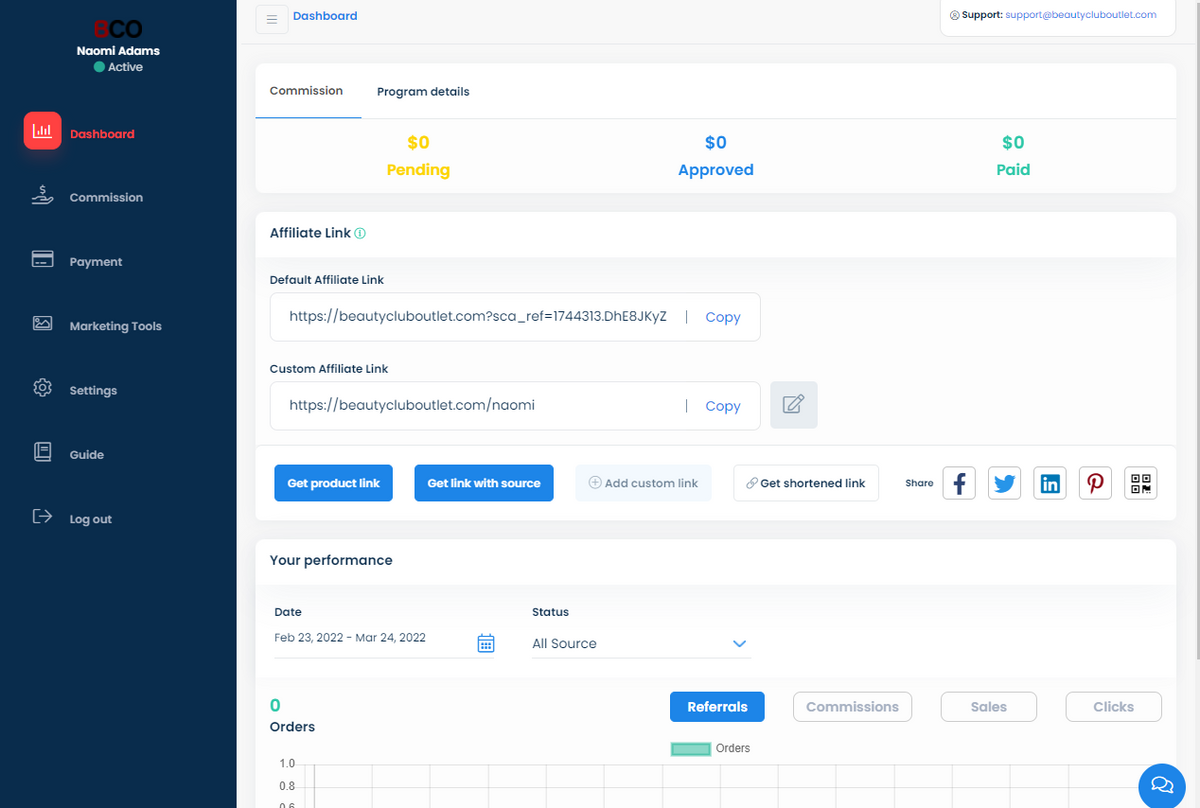The width and height of the screenshot is (1200, 808).
Task: Click the Get shortened link button
Action: click(x=805, y=483)
